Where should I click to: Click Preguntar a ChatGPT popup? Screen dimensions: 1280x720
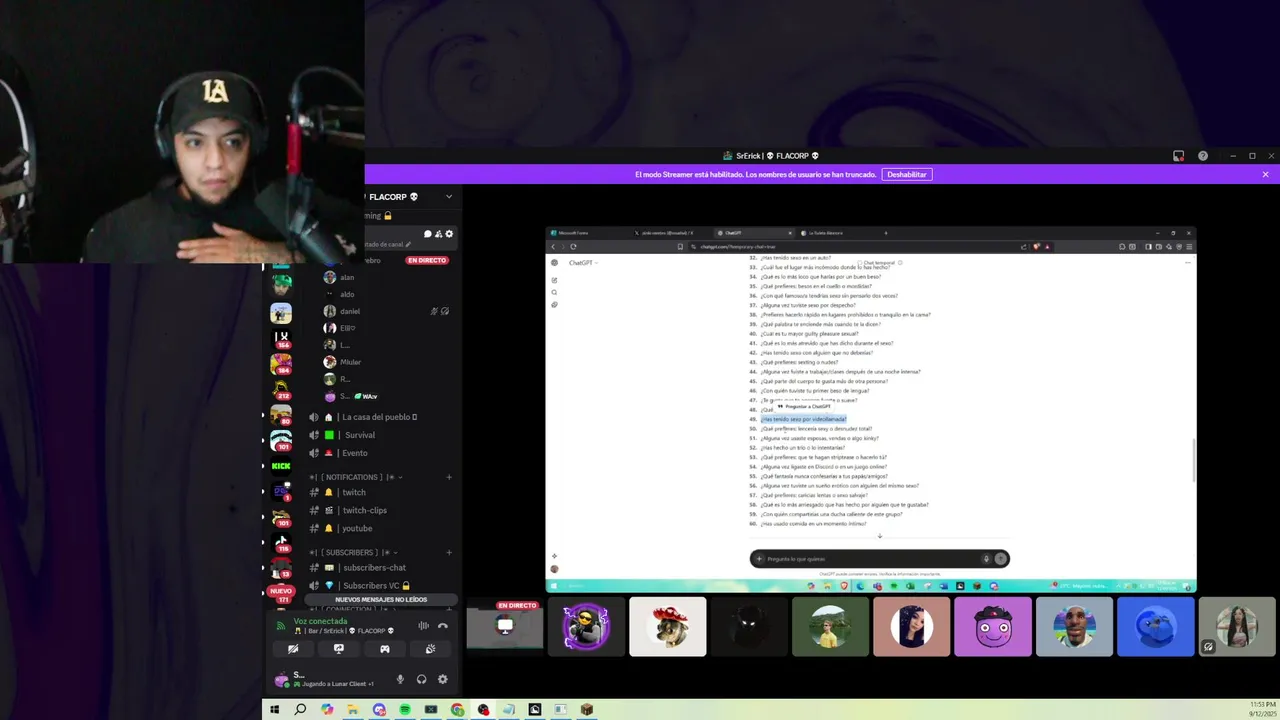click(x=804, y=406)
